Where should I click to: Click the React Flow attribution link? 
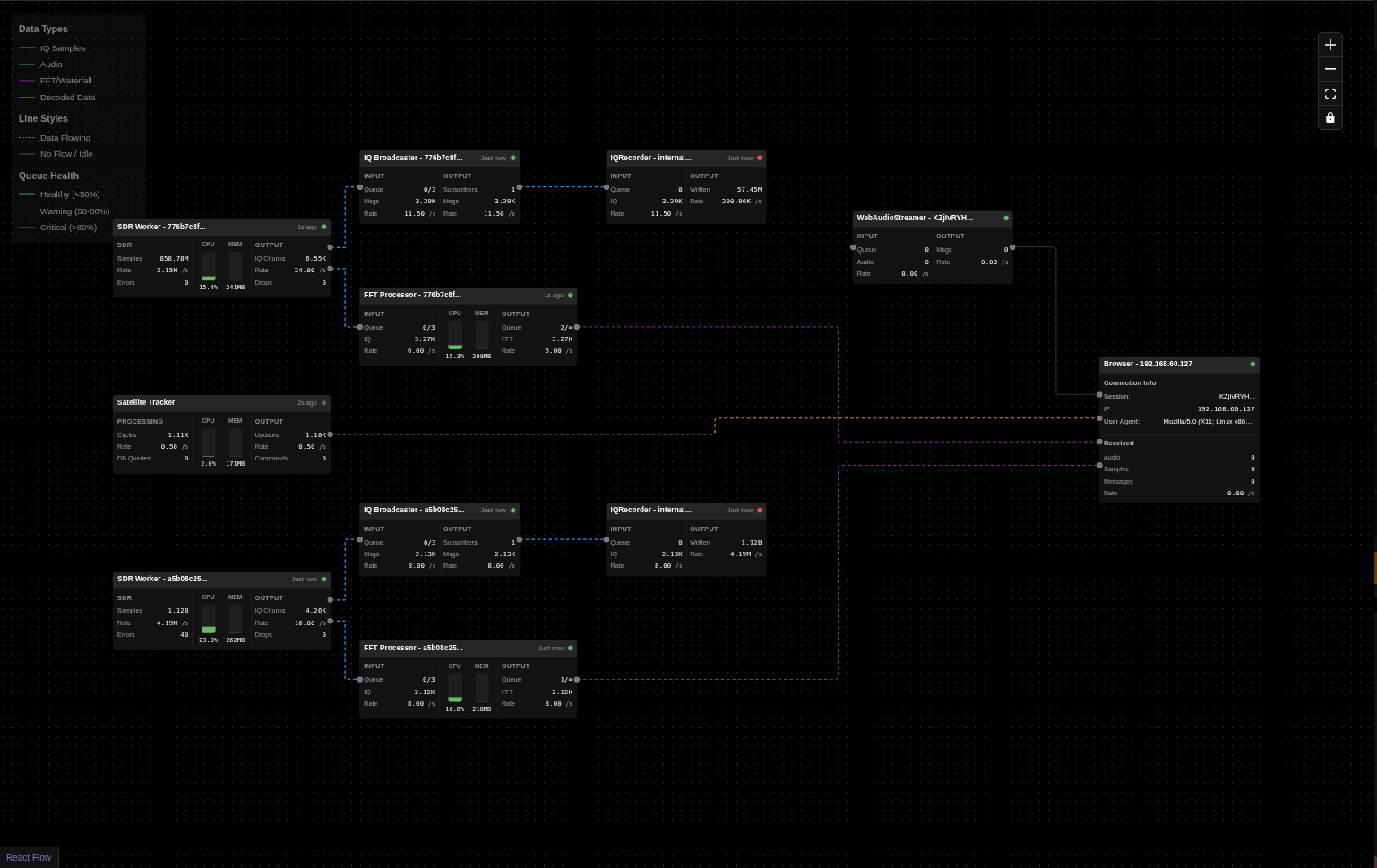coord(29,857)
